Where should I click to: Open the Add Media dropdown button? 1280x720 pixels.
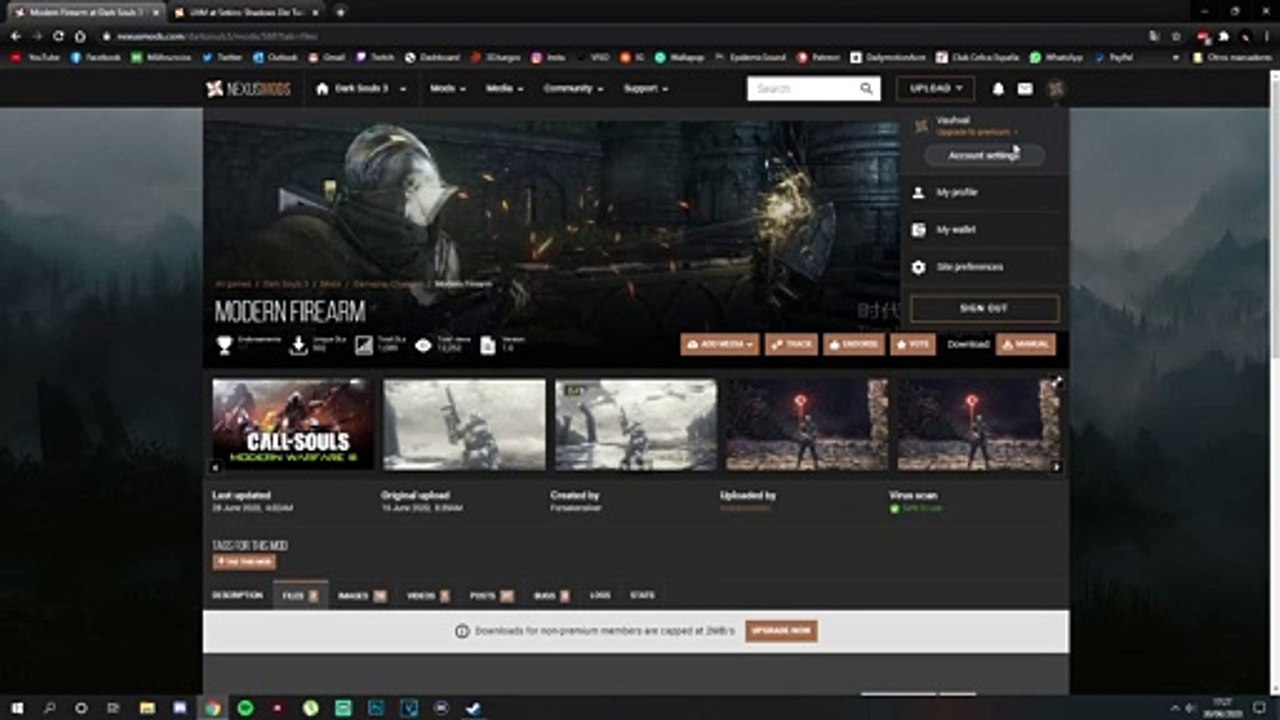pyautogui.click(x=720, y=345)
